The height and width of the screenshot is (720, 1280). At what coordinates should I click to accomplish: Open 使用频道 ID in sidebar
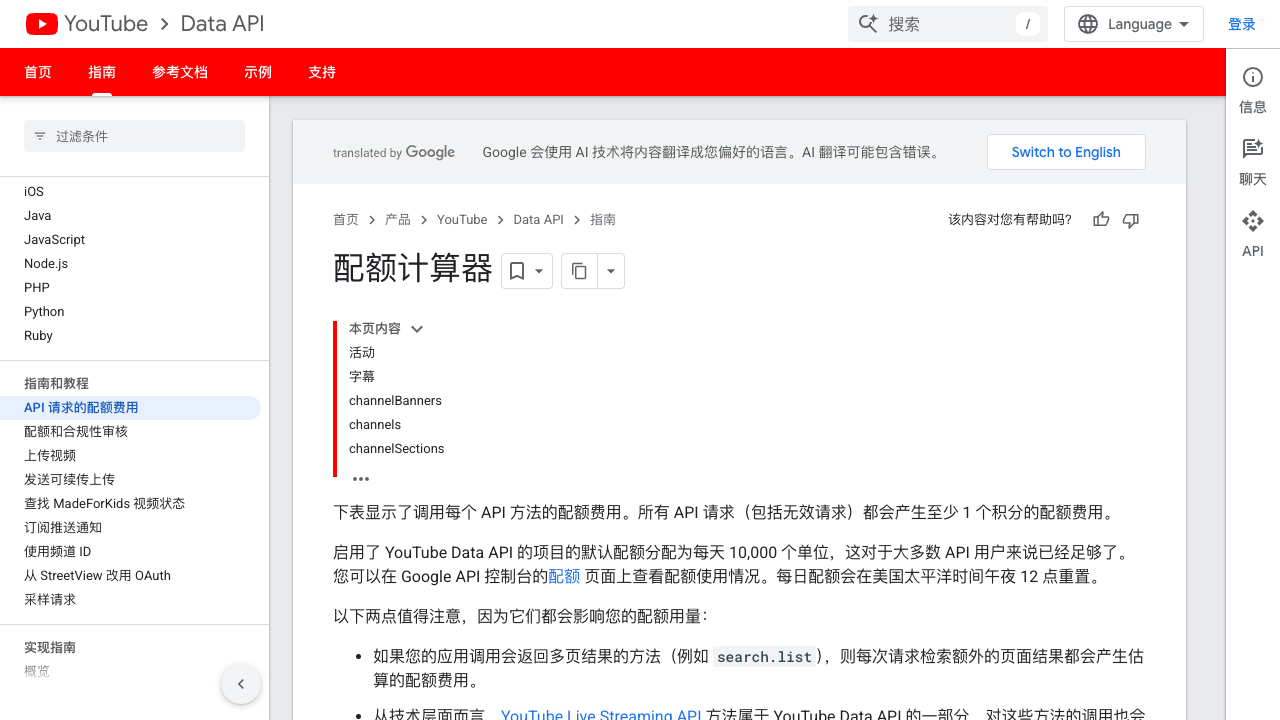pyautogui.click(x=58, y=552)
